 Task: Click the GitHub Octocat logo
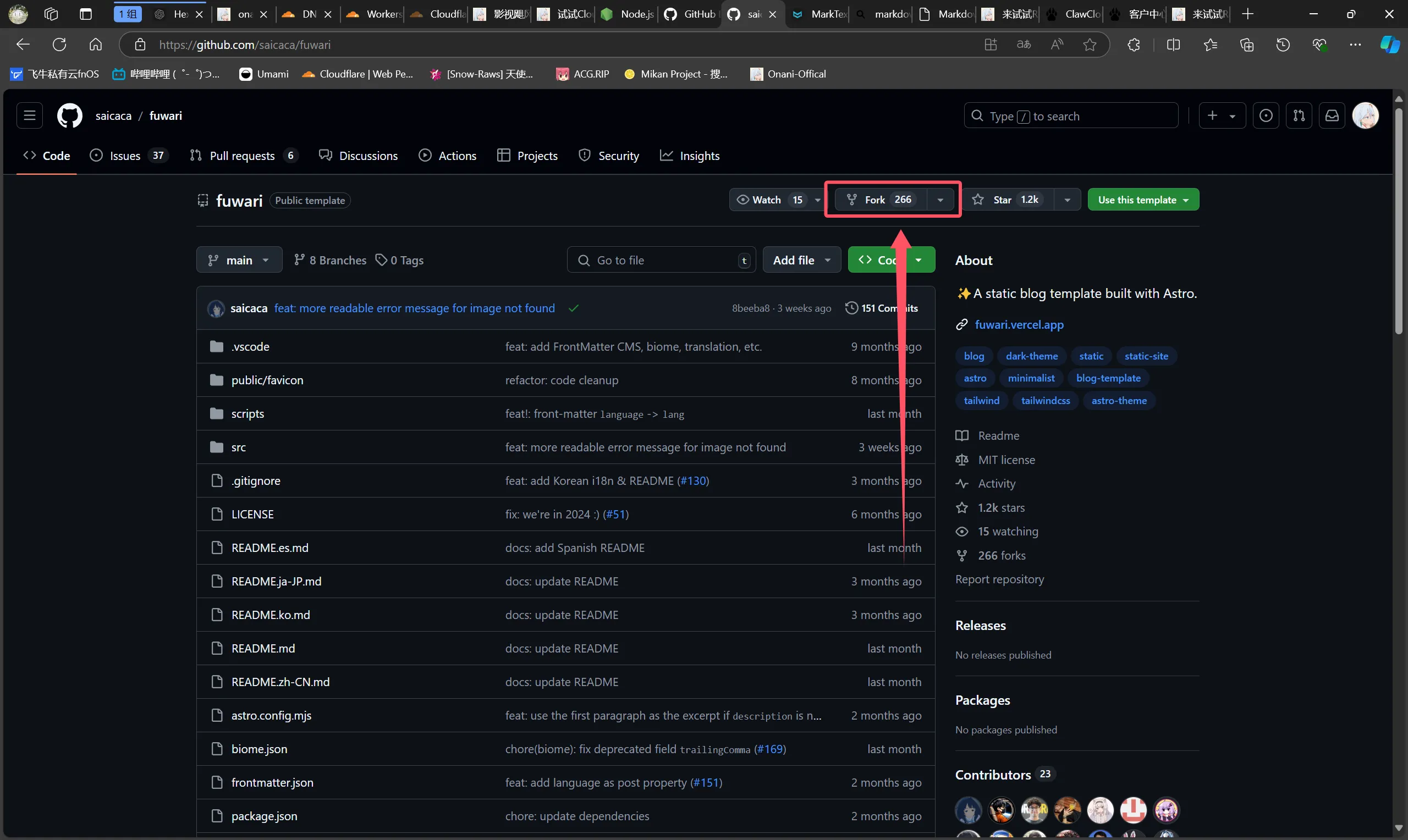tap(70, 115)
